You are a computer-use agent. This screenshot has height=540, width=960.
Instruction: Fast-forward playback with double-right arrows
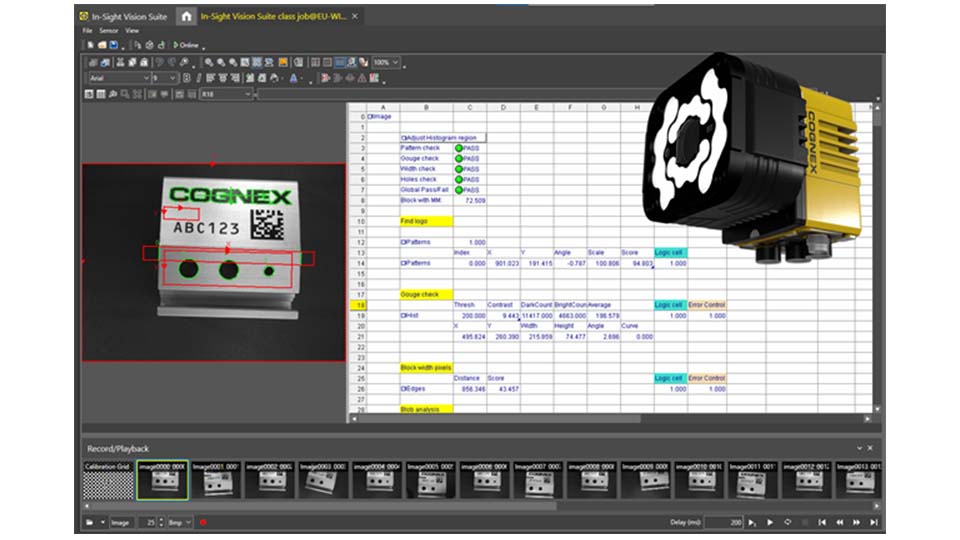click(856, 522)
